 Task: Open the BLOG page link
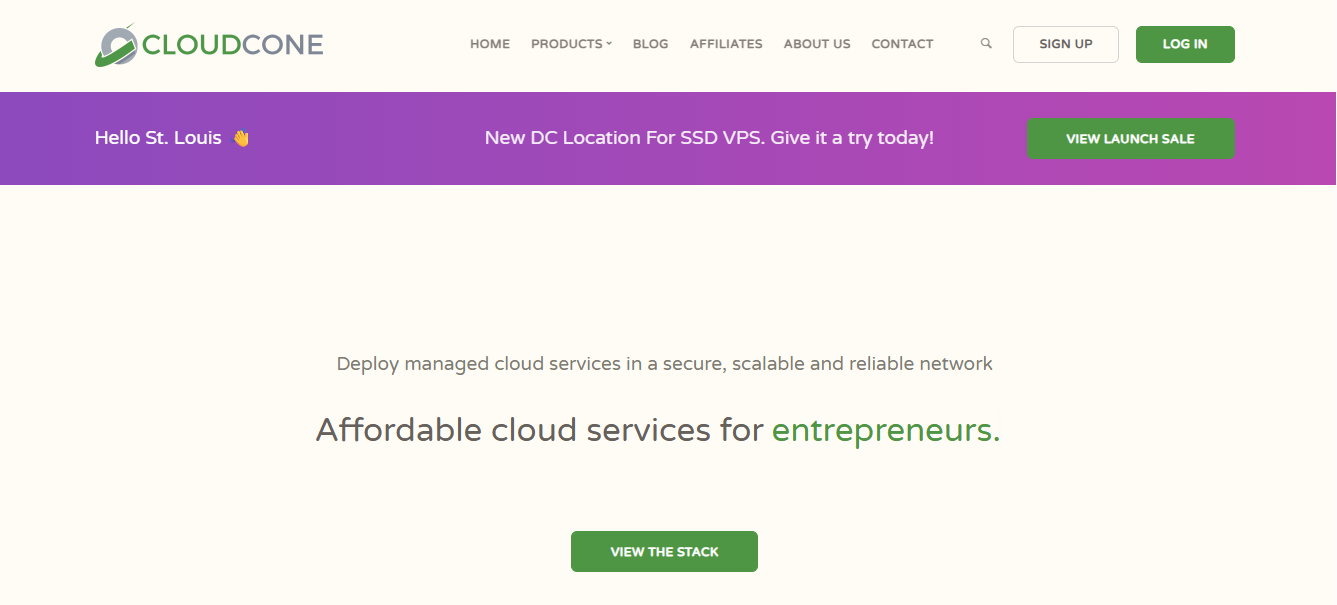[x=650, y=44]
